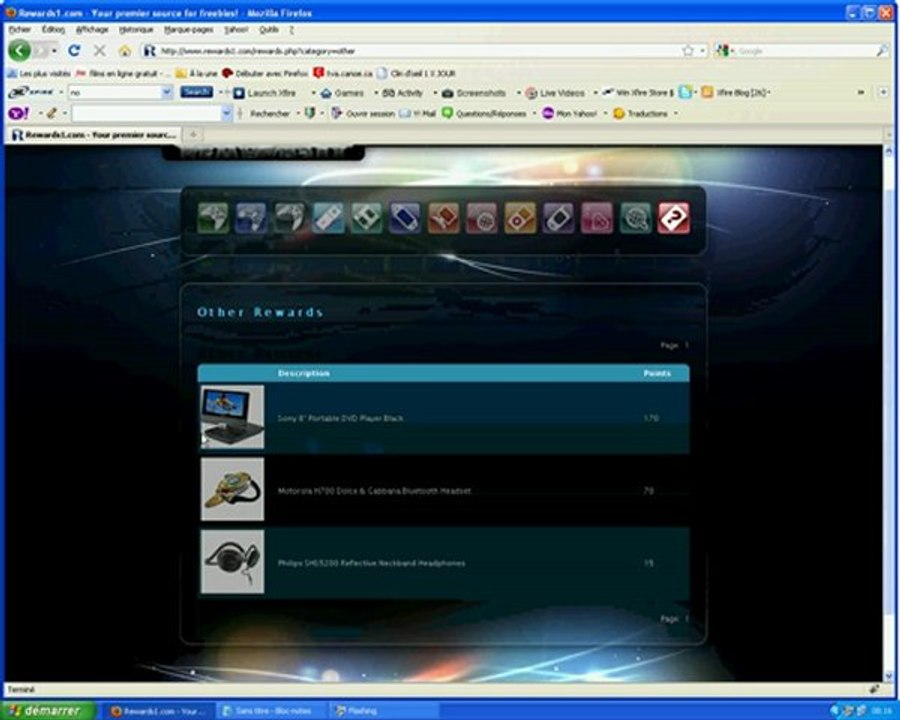This screenshot has height=720, width=900.
Task: Expand the Traductions dropdown arrow
Action: [676, 114]
